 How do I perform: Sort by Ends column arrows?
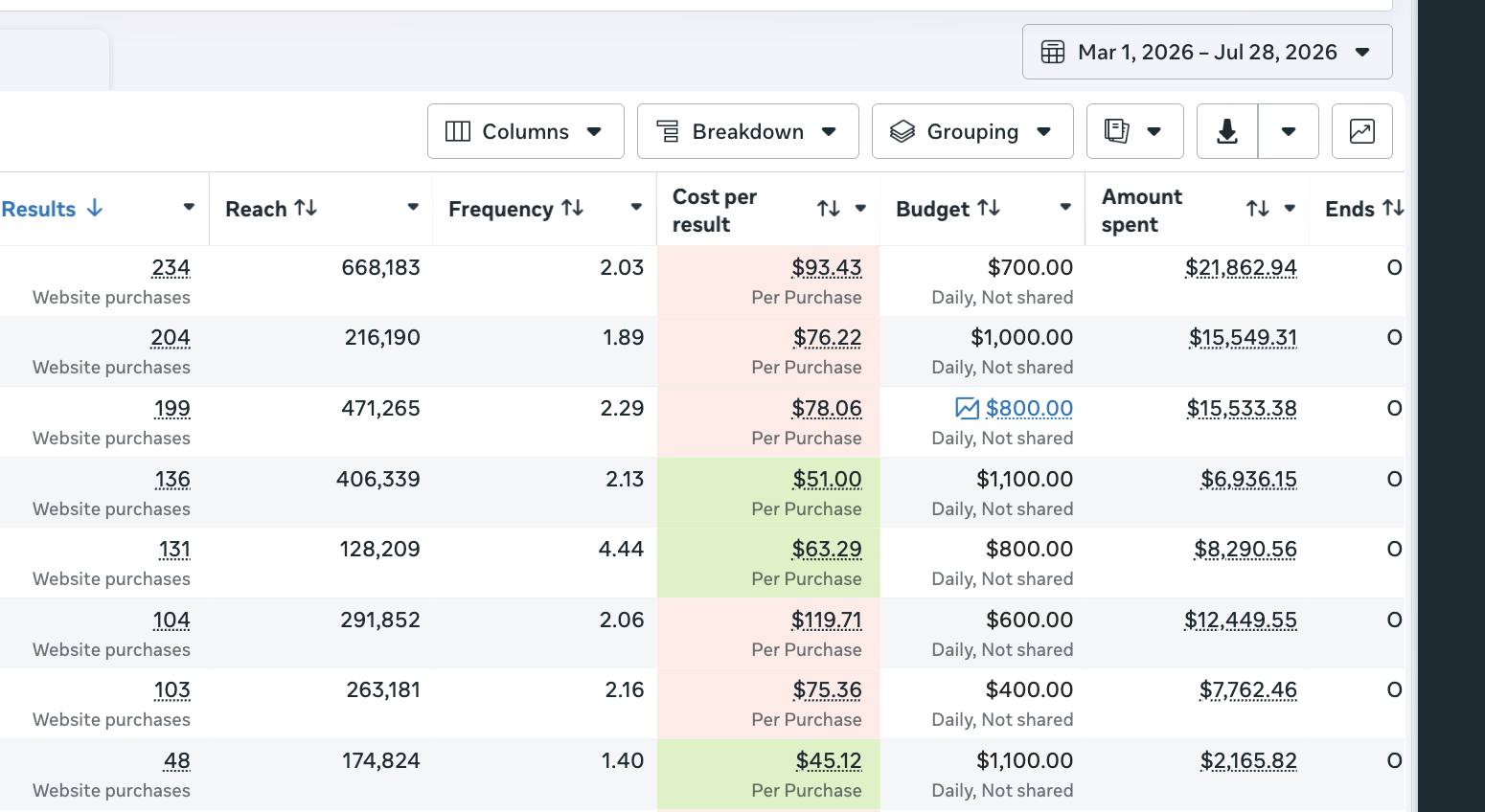tap(1393, 208)
